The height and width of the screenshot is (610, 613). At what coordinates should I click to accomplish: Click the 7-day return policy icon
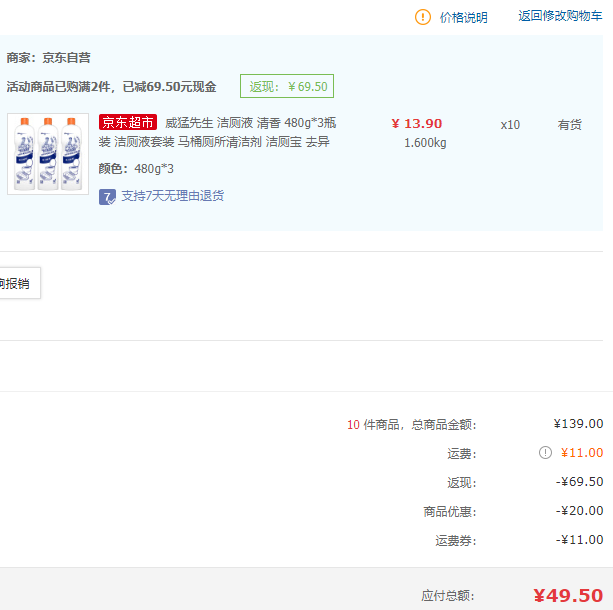(107, 196)
